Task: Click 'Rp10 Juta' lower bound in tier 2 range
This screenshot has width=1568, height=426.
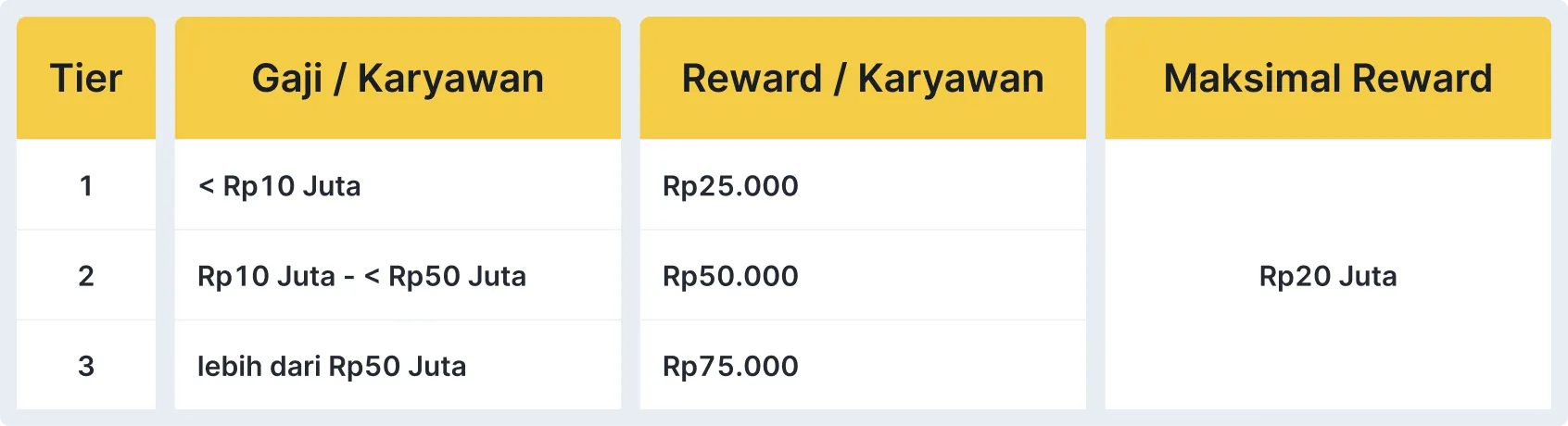Action: [x=266, y=276]
